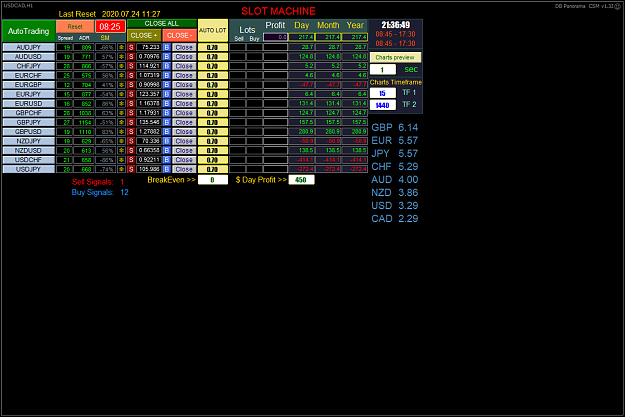Screen dimensions: 625x417
Task: Click the 21:36:49 clock display
Action: (x=395, y=25)
